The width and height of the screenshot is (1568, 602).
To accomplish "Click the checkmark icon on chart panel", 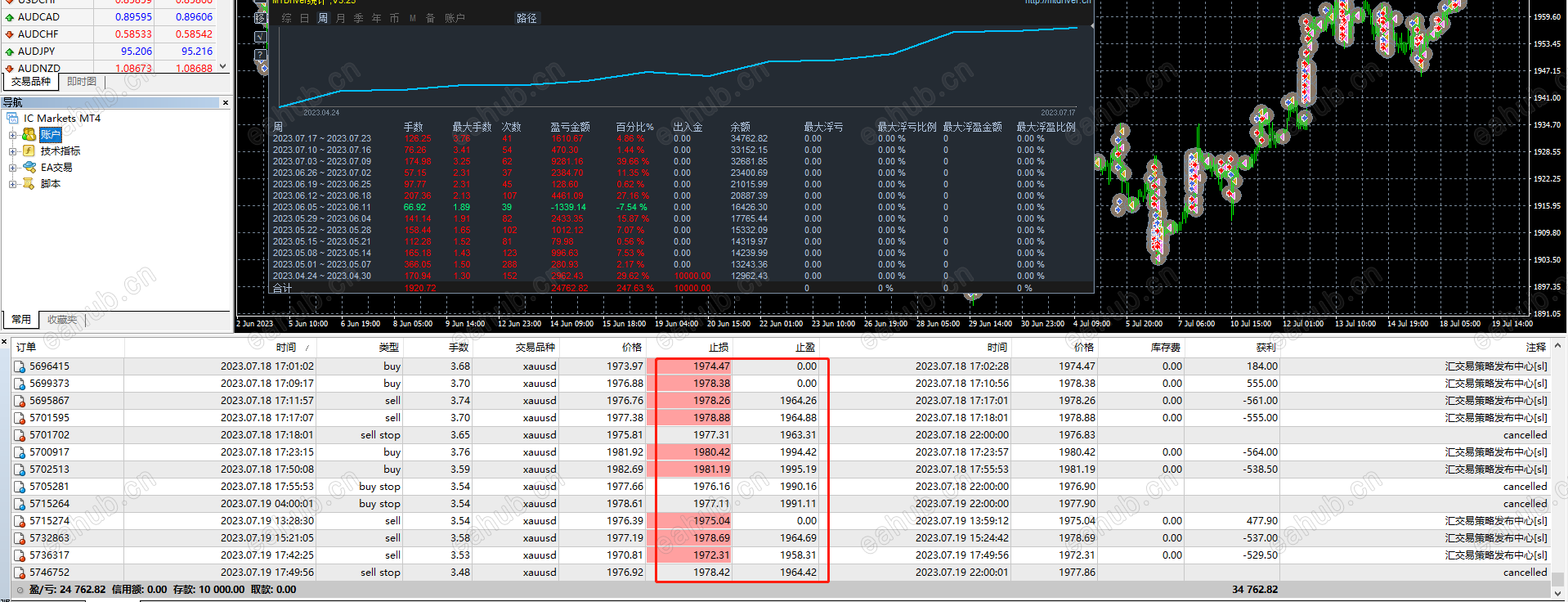I will click(x=260, y=37).
